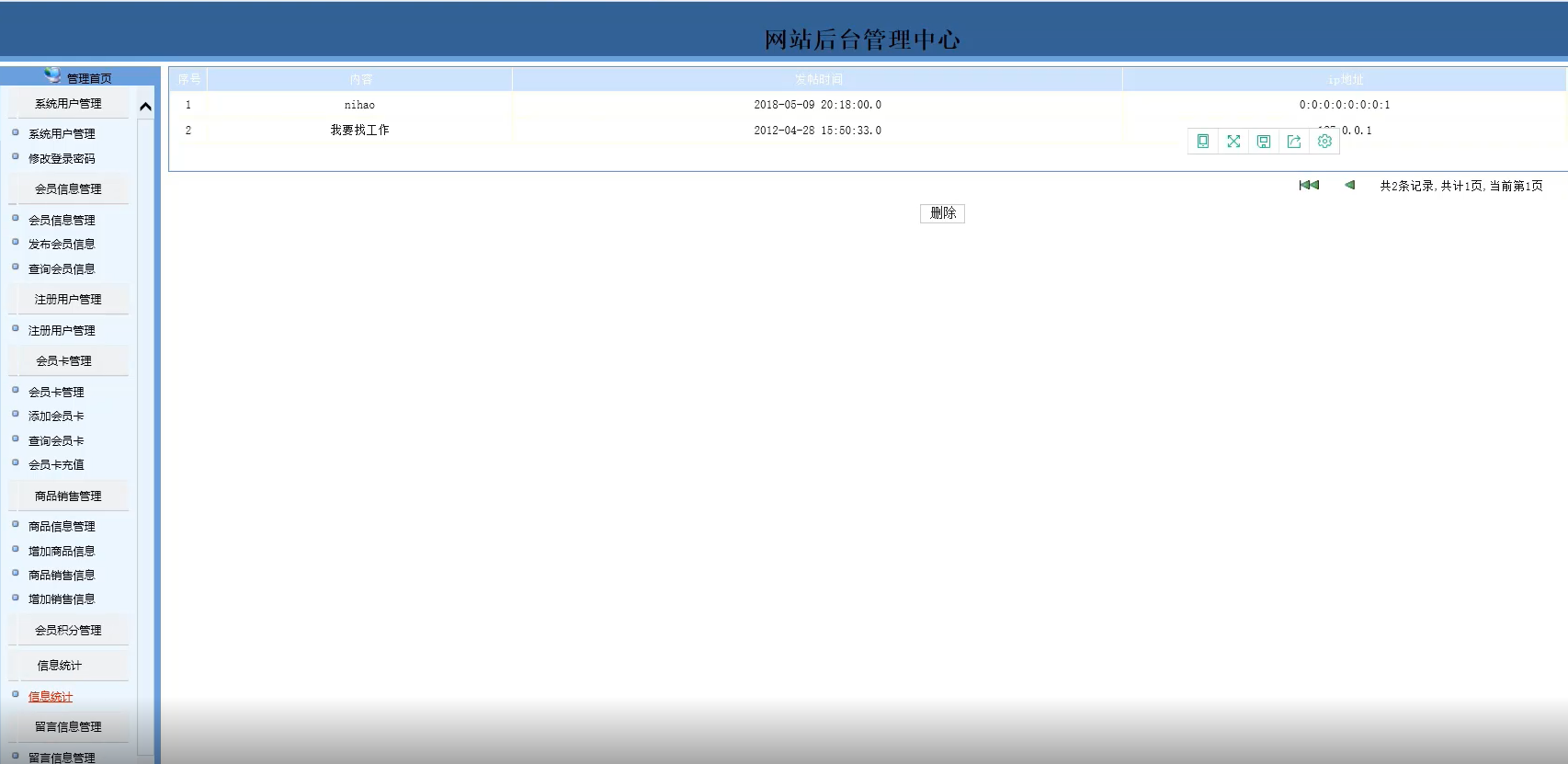Click the 发帖时间 column header
Image resolution: width=1568 pixels, height=764 pixels.
[x=818, y=80]
